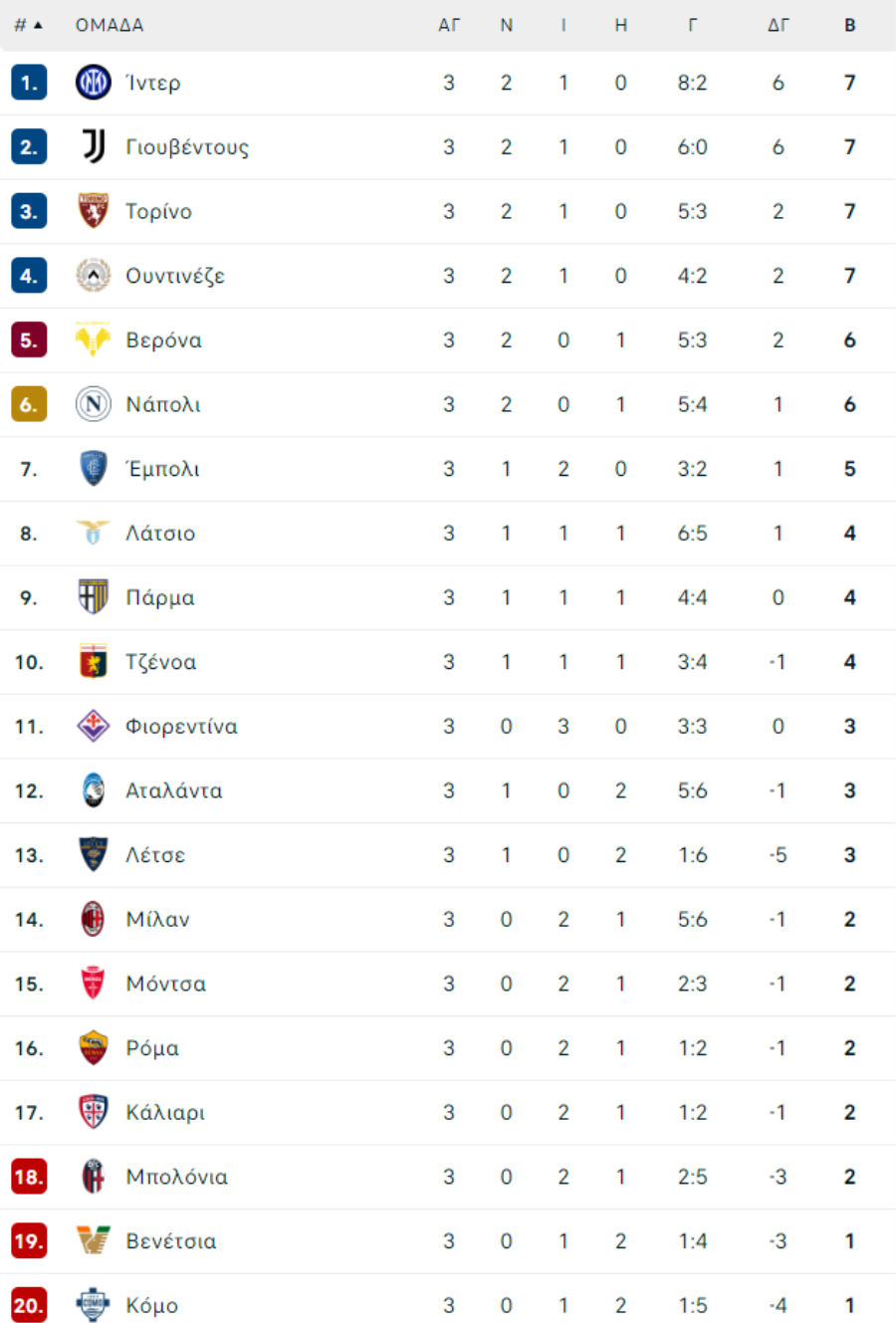The image size is (896, 1323).
Task: Open the Αταλάντα team link
Action: coord(174,791)
